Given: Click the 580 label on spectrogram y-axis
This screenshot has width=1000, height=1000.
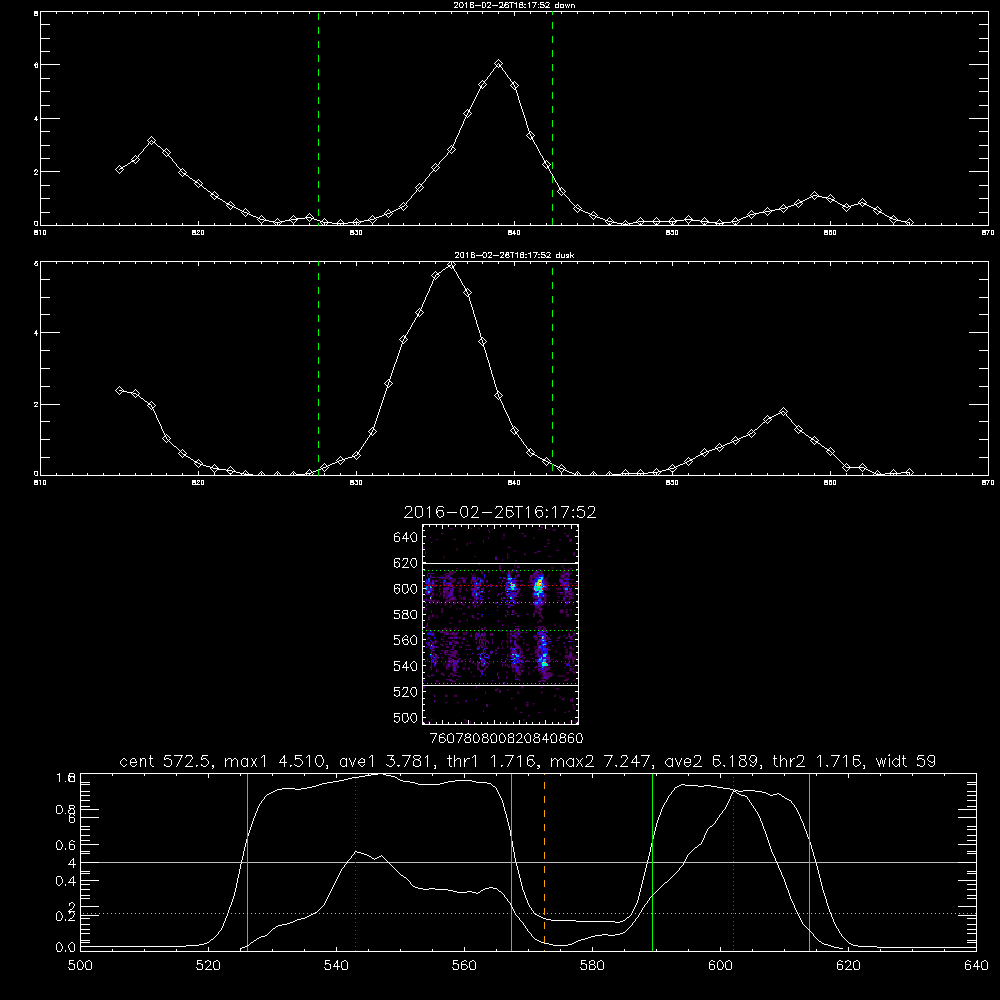Looking at the screenshot, I should point(406,615).
